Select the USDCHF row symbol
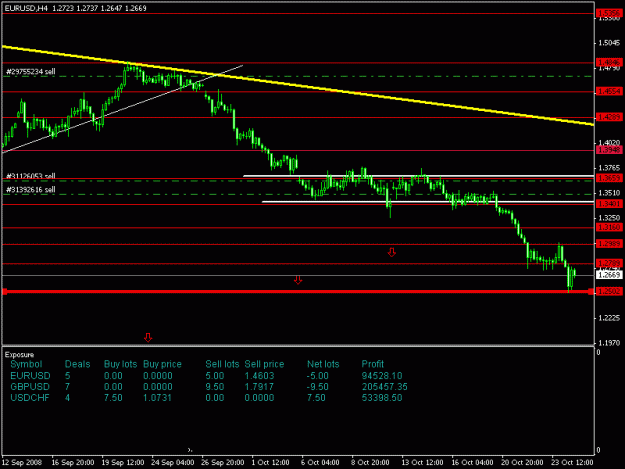This screenshot has width=625, height=469. (x=30, y=398)
